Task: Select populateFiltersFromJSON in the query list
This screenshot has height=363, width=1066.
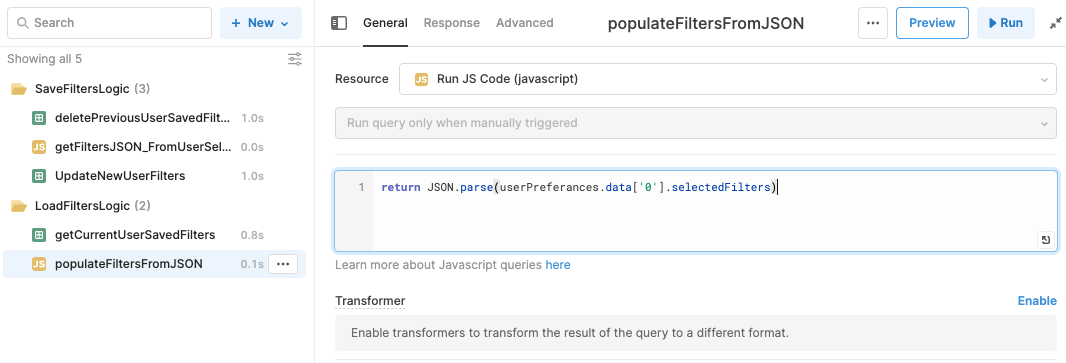Action: tap(128, 264)
